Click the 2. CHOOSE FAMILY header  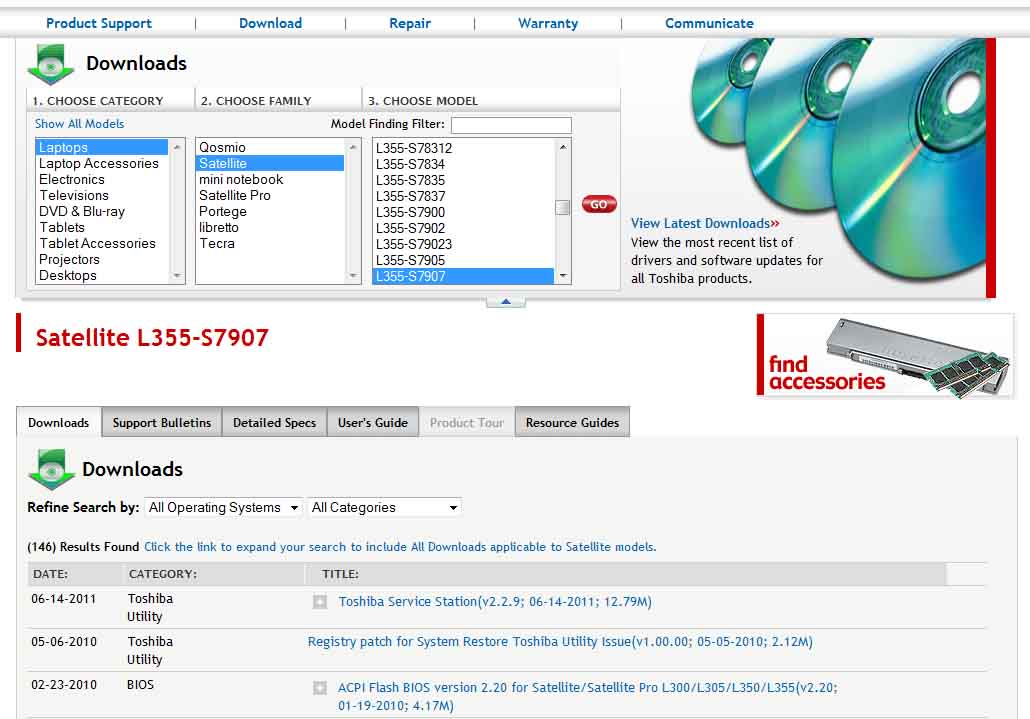coord(256,101)
